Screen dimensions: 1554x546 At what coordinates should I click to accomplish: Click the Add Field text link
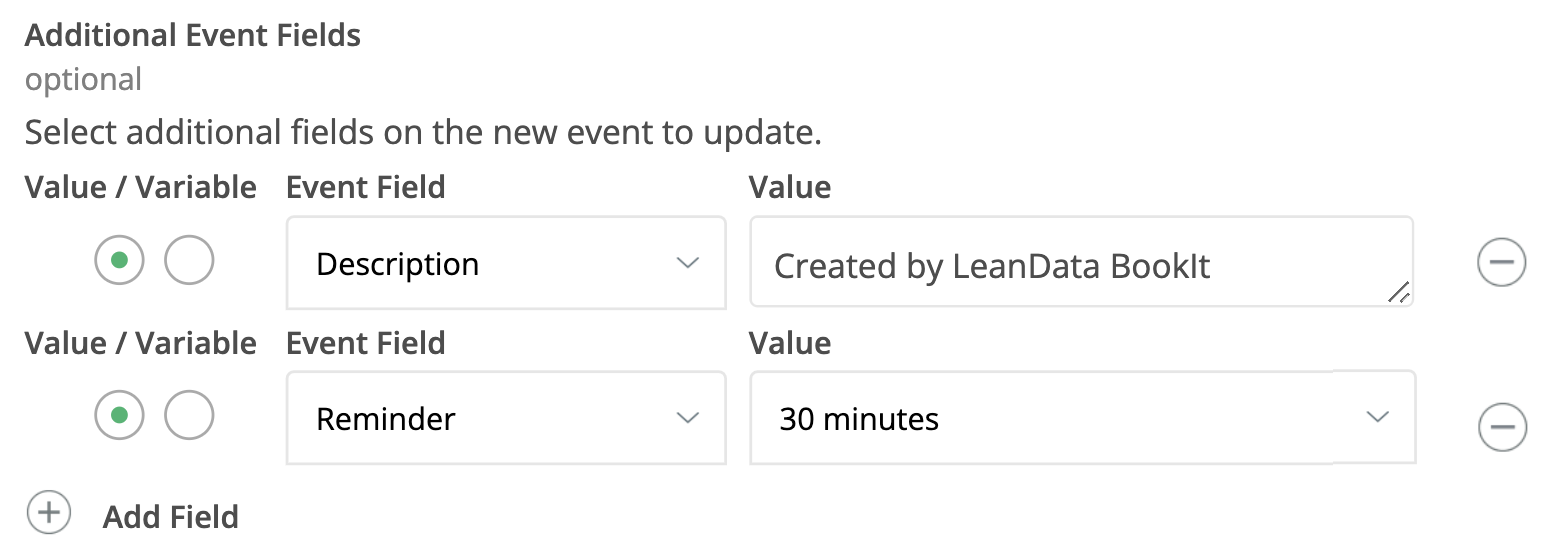171,517
